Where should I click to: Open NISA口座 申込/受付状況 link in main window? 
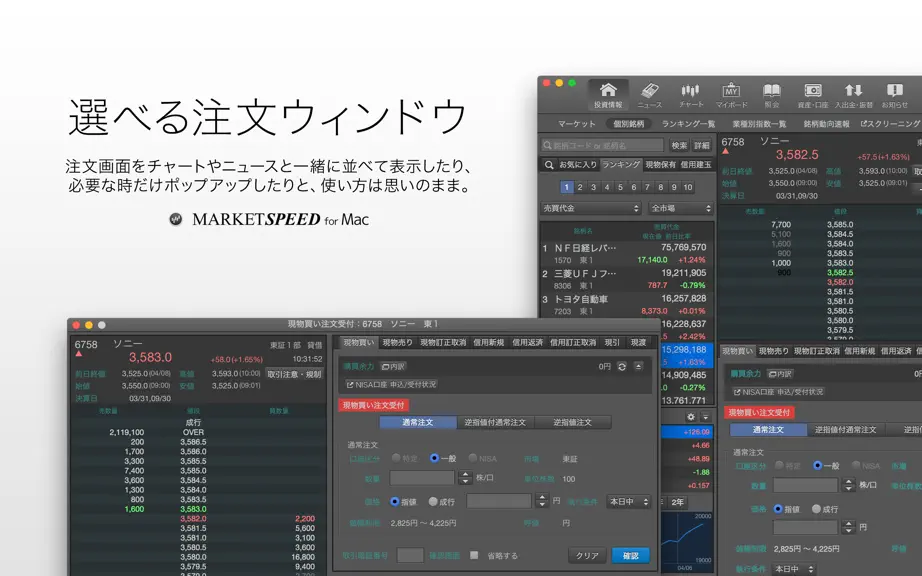click(x=778, y=391)
